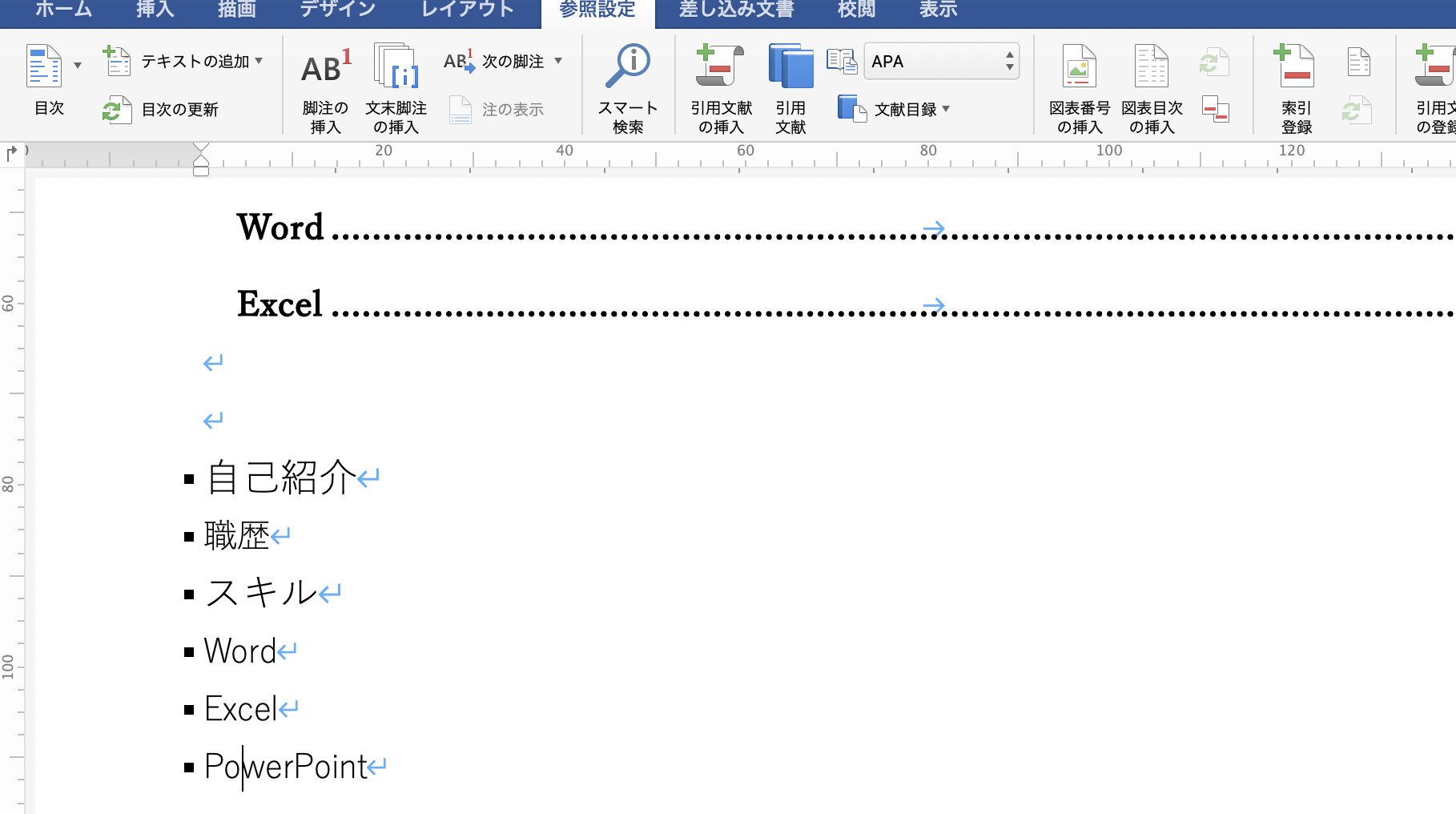
Task: Click the 目次の更新 button label
Action: pyautogui.click(x=180, y=110)
